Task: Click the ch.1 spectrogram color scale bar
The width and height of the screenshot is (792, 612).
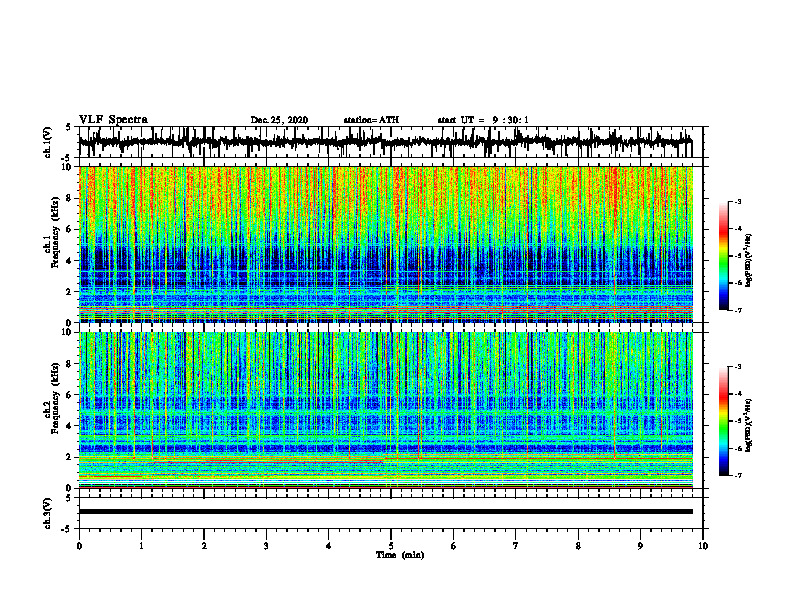Action: (723, 256)
